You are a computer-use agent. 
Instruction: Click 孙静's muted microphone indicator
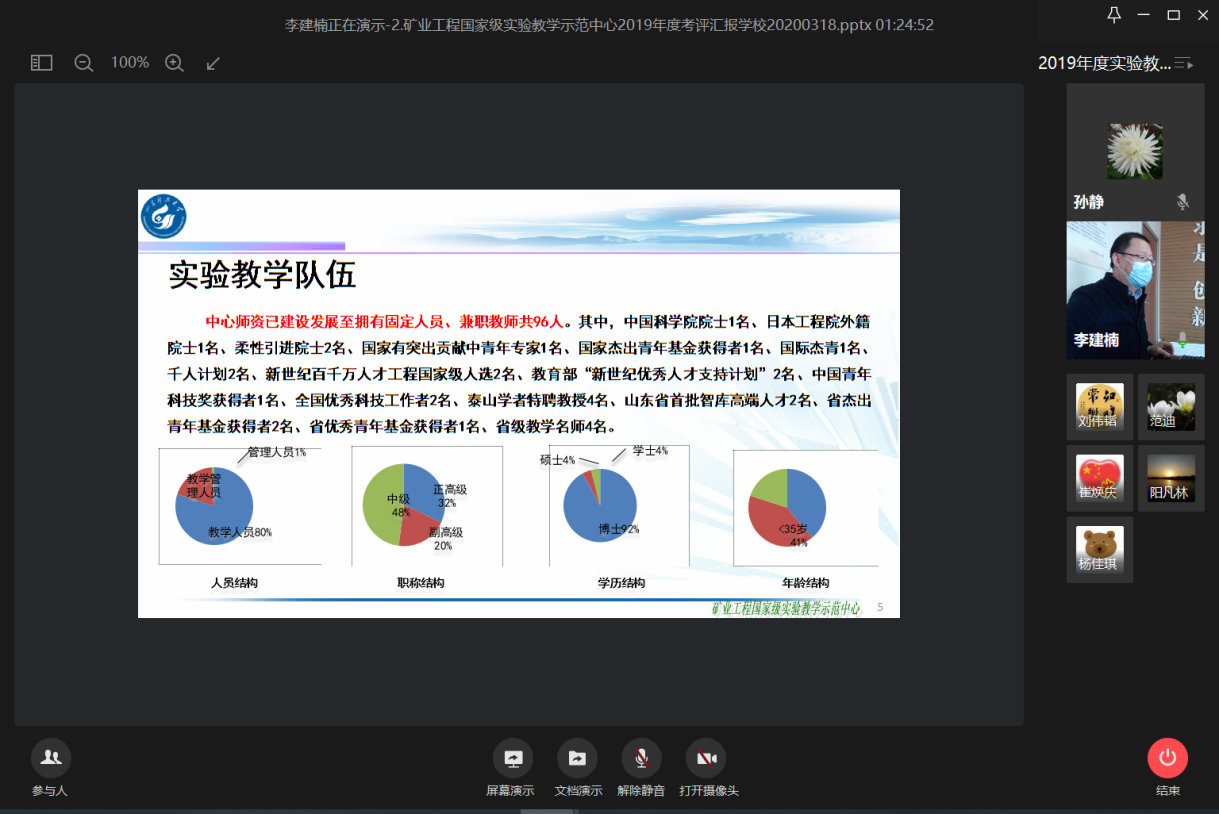tap(1183, 202)
